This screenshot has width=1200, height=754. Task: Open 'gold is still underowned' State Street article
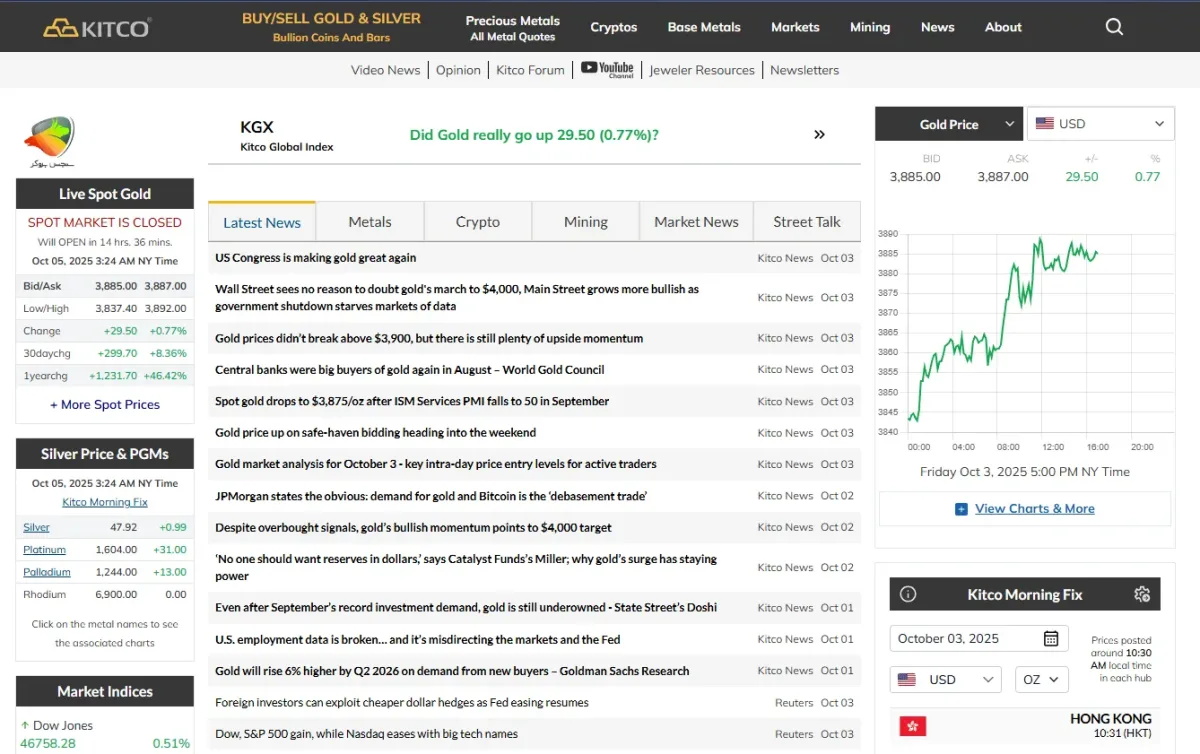[x=466, y=608]
